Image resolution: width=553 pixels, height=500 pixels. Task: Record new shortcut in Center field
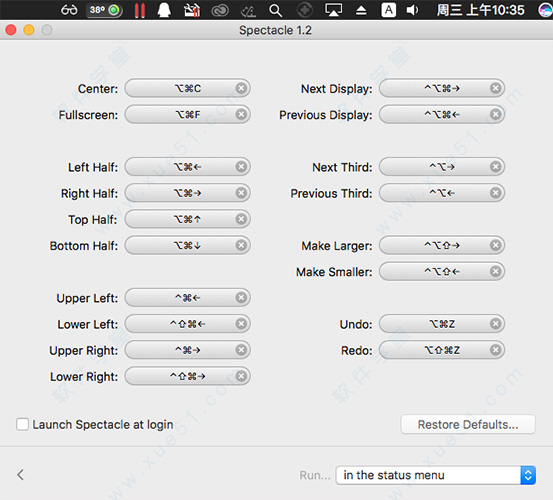point(188,88)
